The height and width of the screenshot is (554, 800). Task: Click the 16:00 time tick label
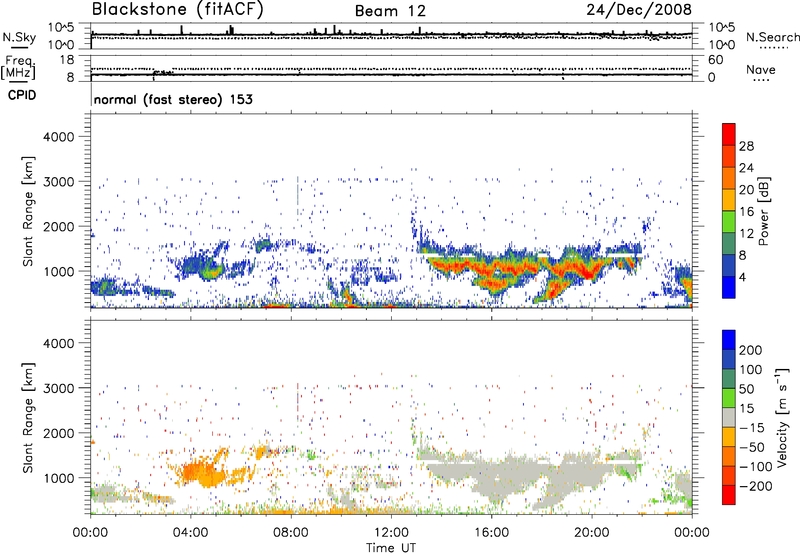click(x=491, y=533)
